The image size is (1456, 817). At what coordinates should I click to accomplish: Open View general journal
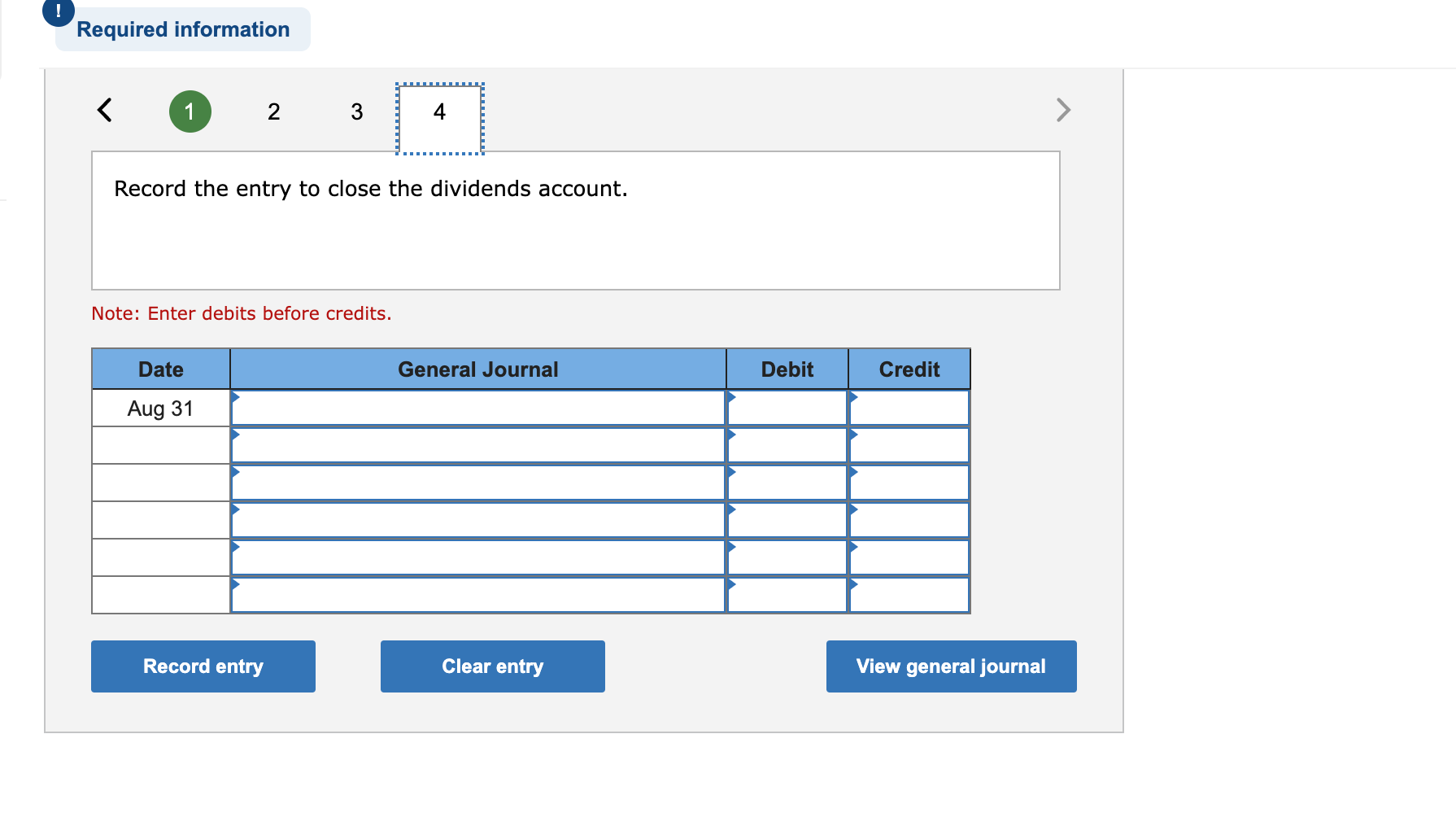pyautogui.click(x=952, y=666)
